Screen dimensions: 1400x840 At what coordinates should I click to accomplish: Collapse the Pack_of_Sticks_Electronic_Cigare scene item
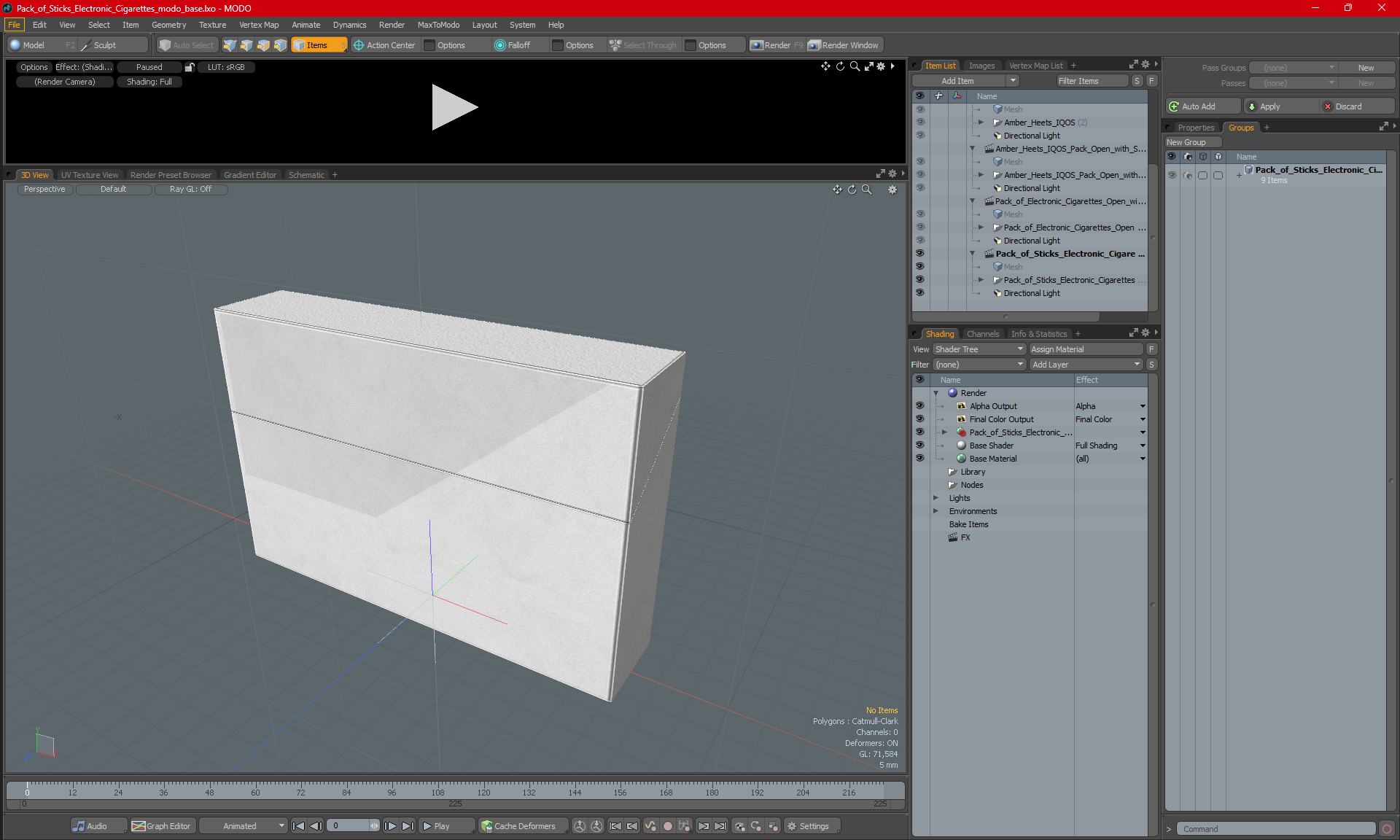[972, 254]
